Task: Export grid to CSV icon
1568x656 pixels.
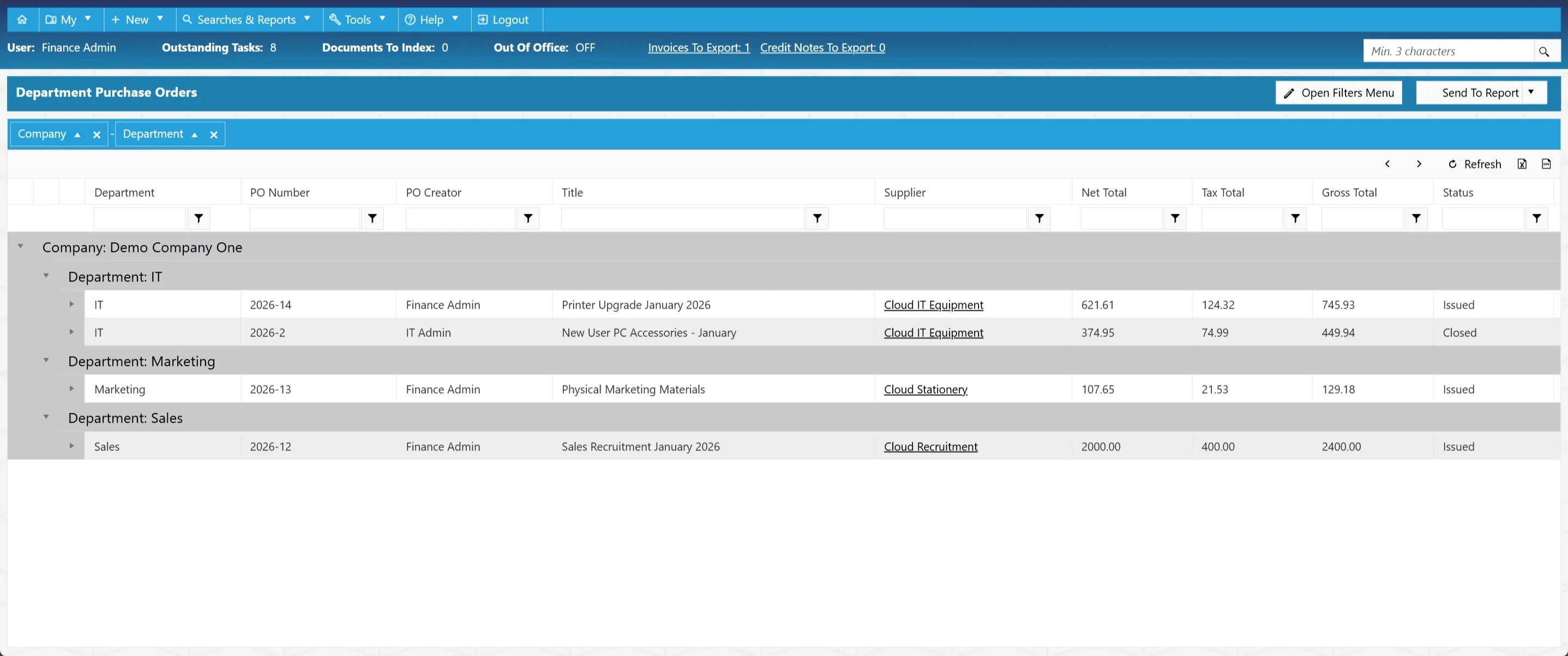Action: click(x=1546, y=164)
